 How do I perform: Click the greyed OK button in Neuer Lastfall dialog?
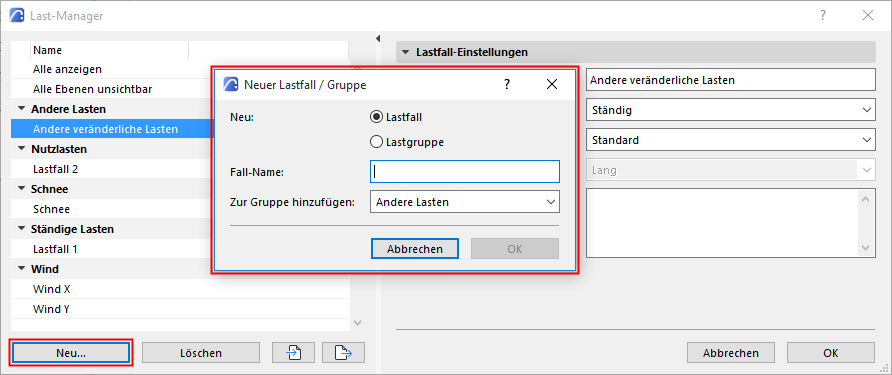(x=515, y=249)
